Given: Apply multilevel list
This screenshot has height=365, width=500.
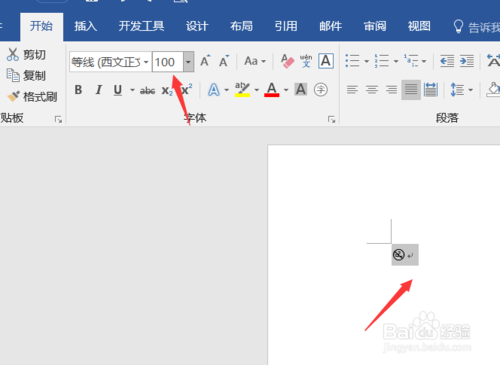Looking at the screenshot, I should 411,61.
